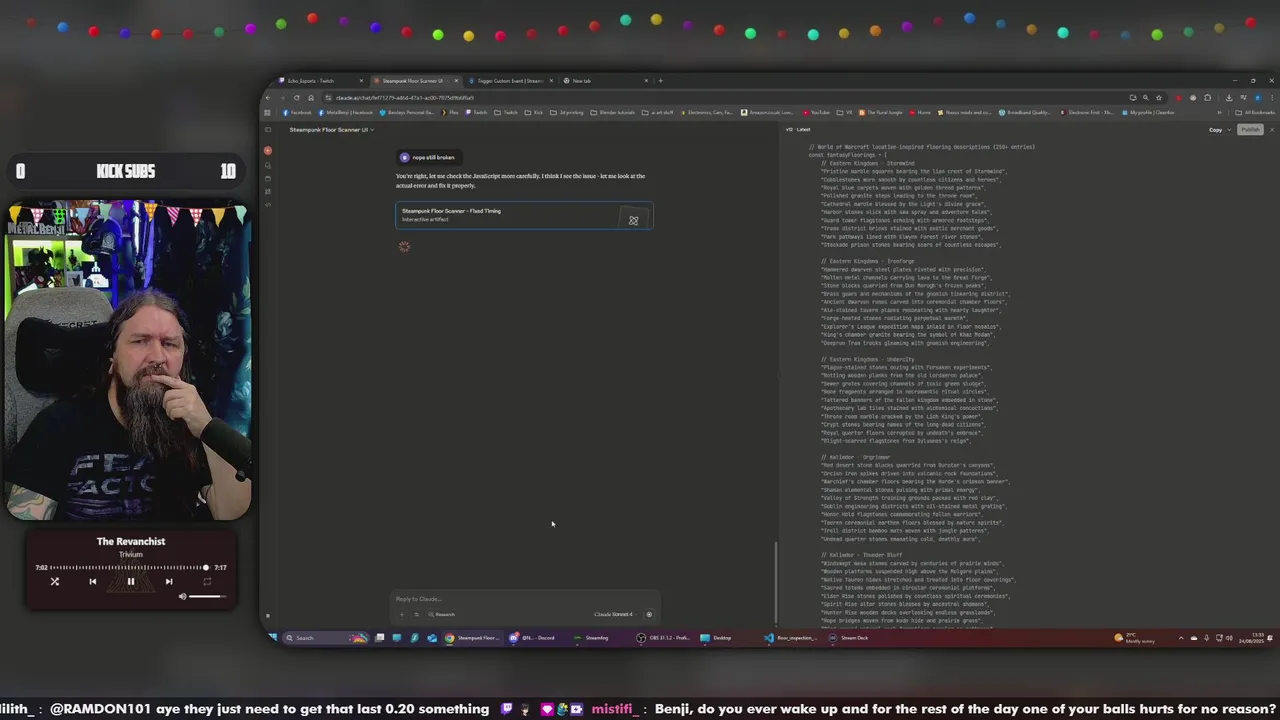Click the Reply to Claude input field
The width and height of the screenshot is (1280, 720).
coord(520,599)
